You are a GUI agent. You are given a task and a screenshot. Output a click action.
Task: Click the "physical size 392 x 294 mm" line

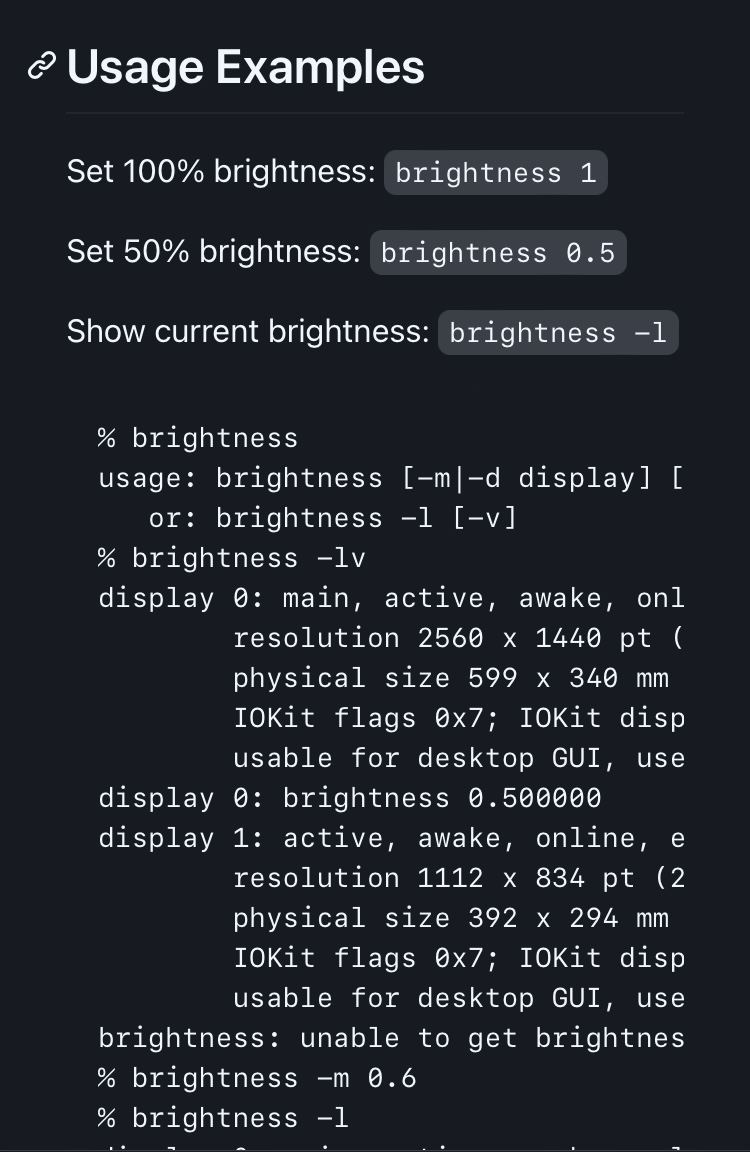(450, 918)
